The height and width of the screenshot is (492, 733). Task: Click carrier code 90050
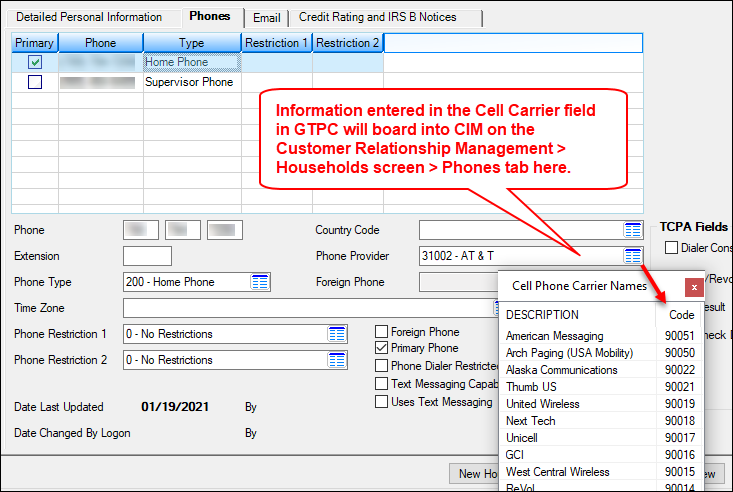click(x=680, y=353)
